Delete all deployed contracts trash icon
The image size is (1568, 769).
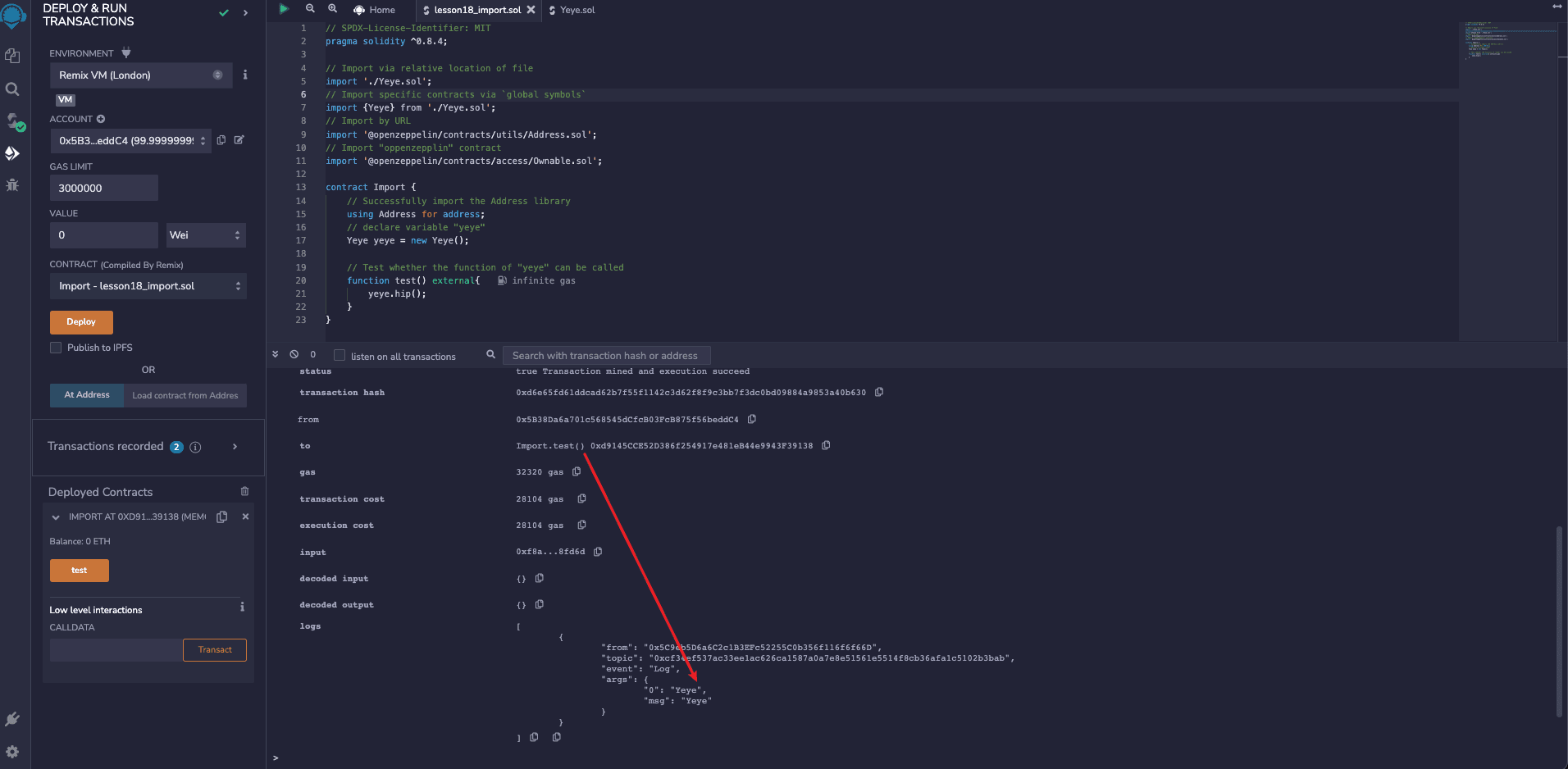pos(244,491)
